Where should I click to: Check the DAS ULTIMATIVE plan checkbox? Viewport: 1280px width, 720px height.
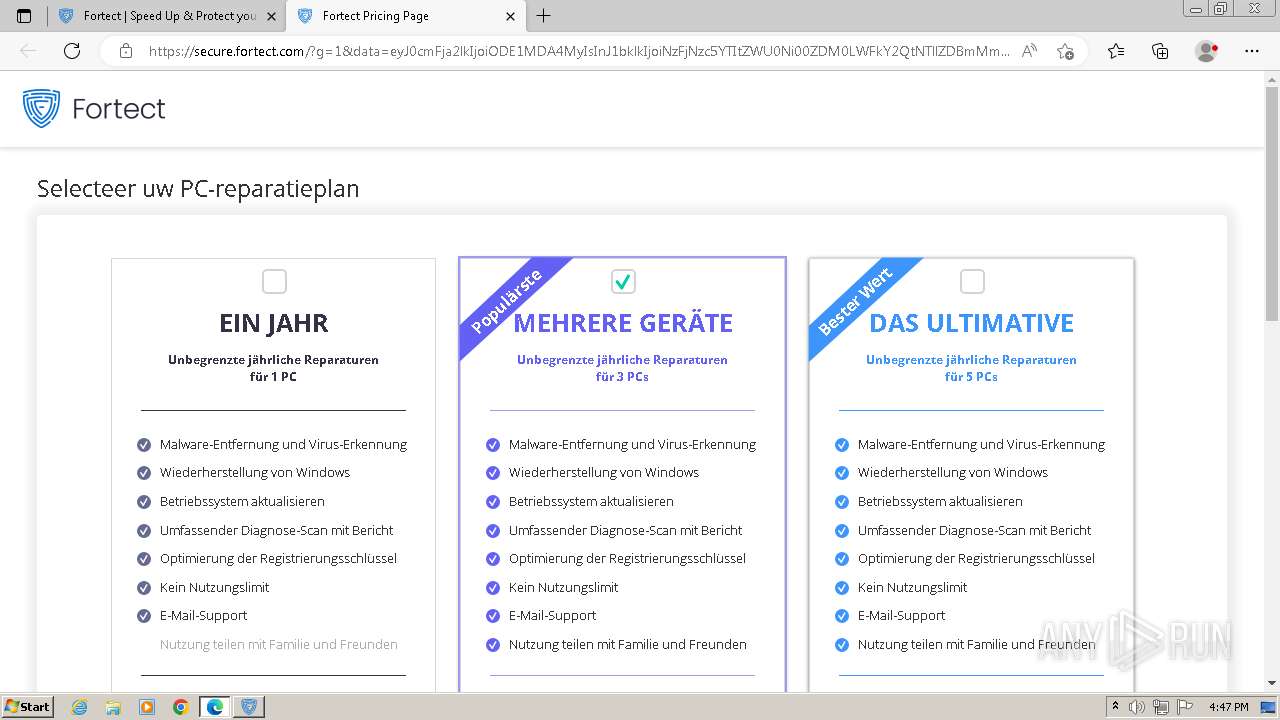click(x=972, y=282)
